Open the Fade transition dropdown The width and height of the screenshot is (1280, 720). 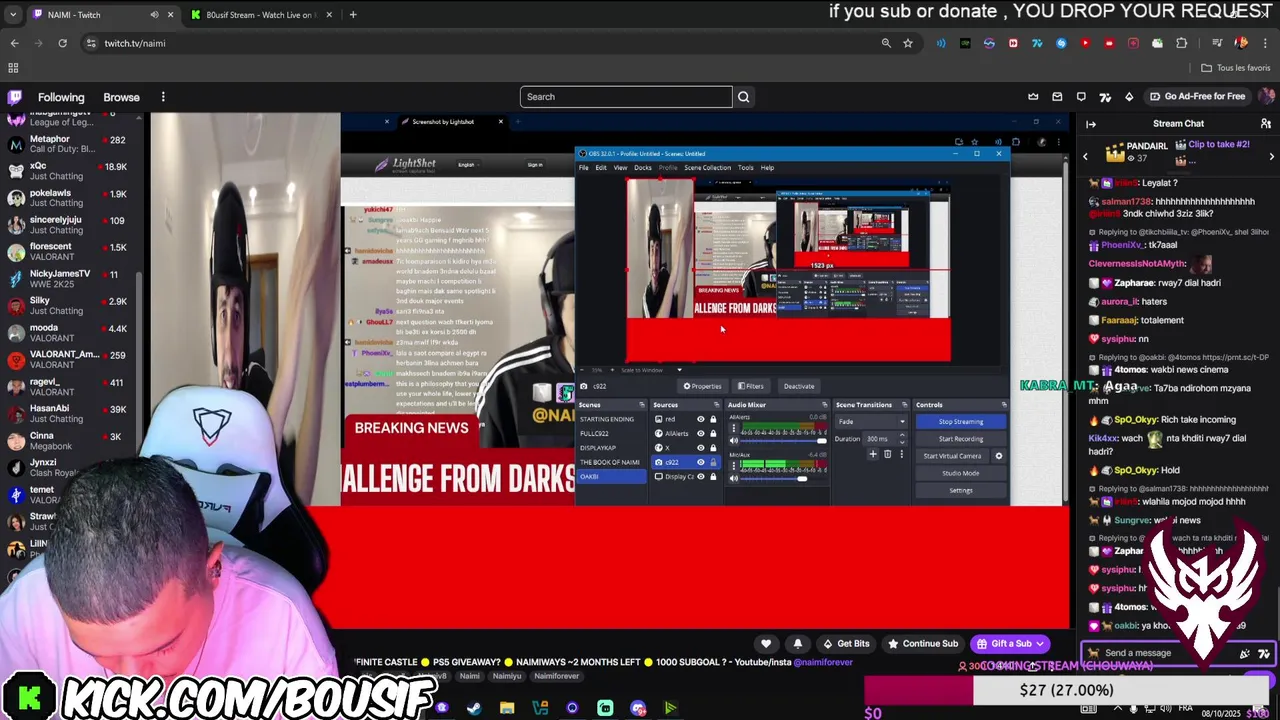tap(871, 421)
